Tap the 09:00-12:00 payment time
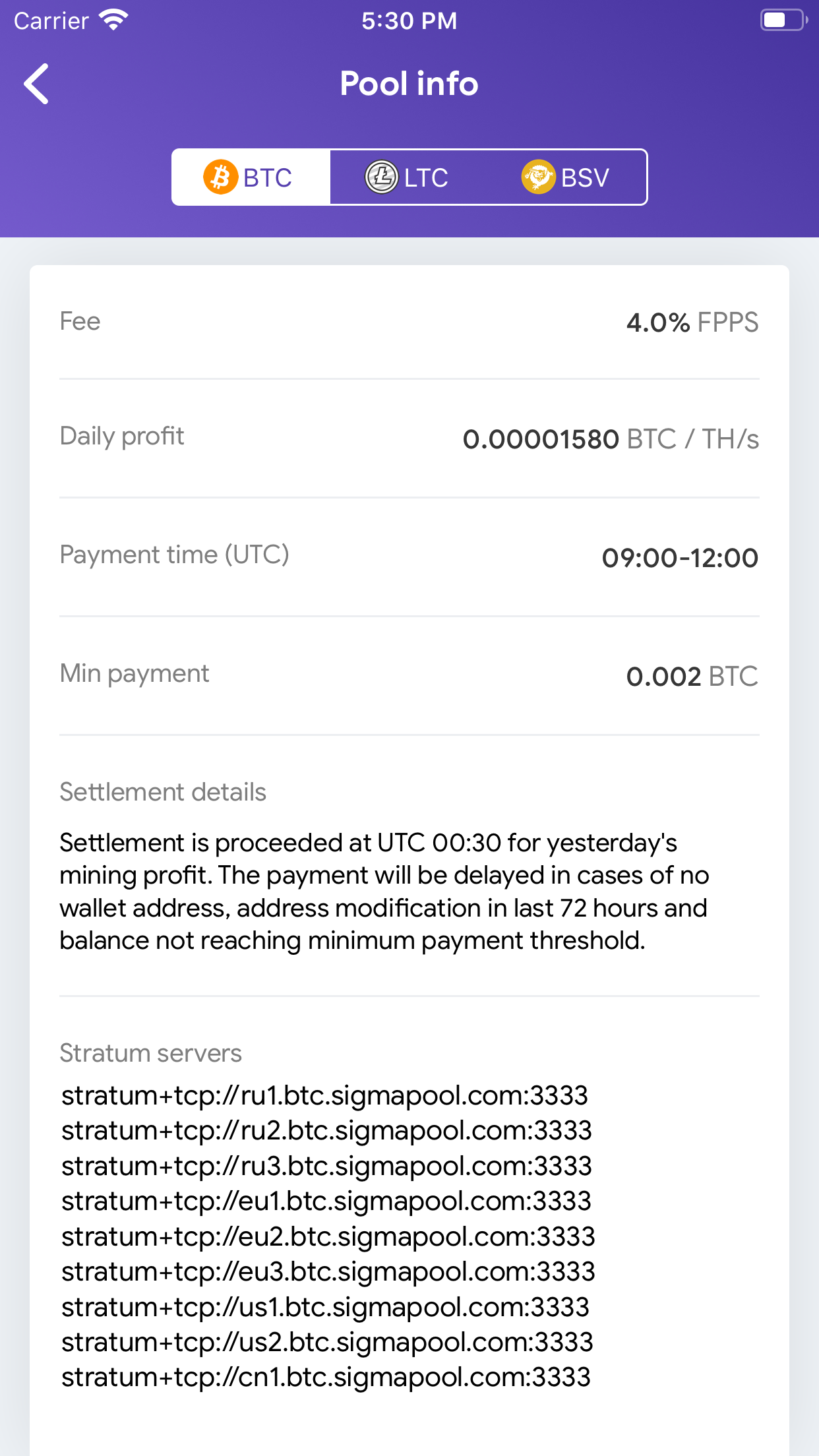Viewport: 819px width, 1456px height. [x=680, y=558]
